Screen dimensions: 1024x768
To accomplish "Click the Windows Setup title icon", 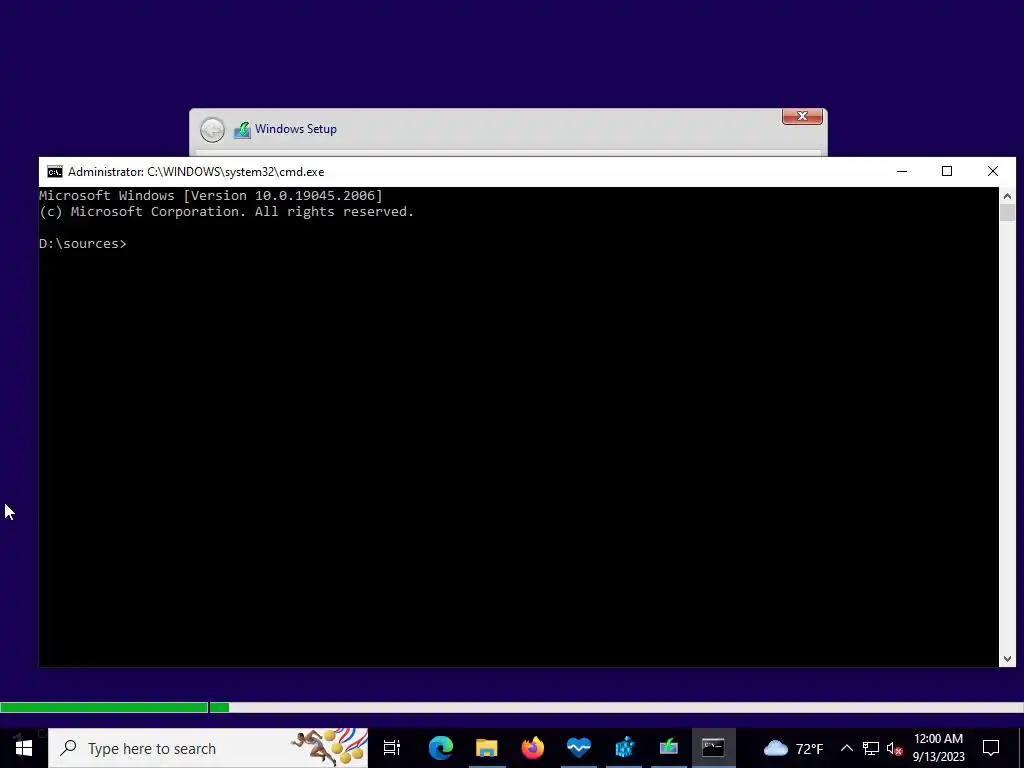I will pos(242,129).
